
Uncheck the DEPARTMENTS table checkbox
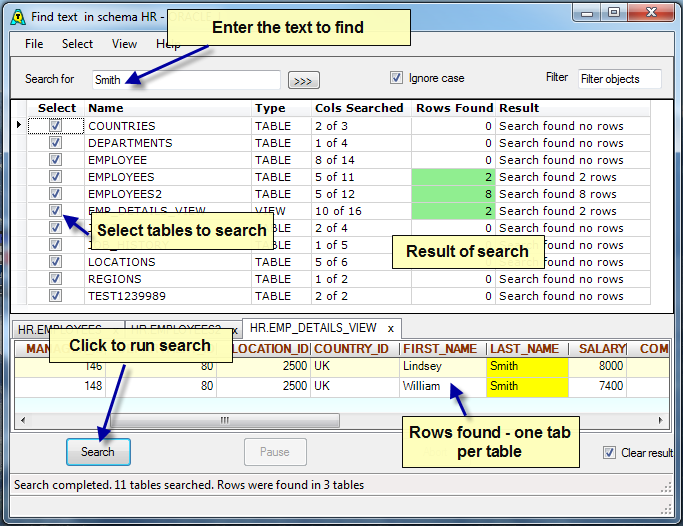(55, 143)
